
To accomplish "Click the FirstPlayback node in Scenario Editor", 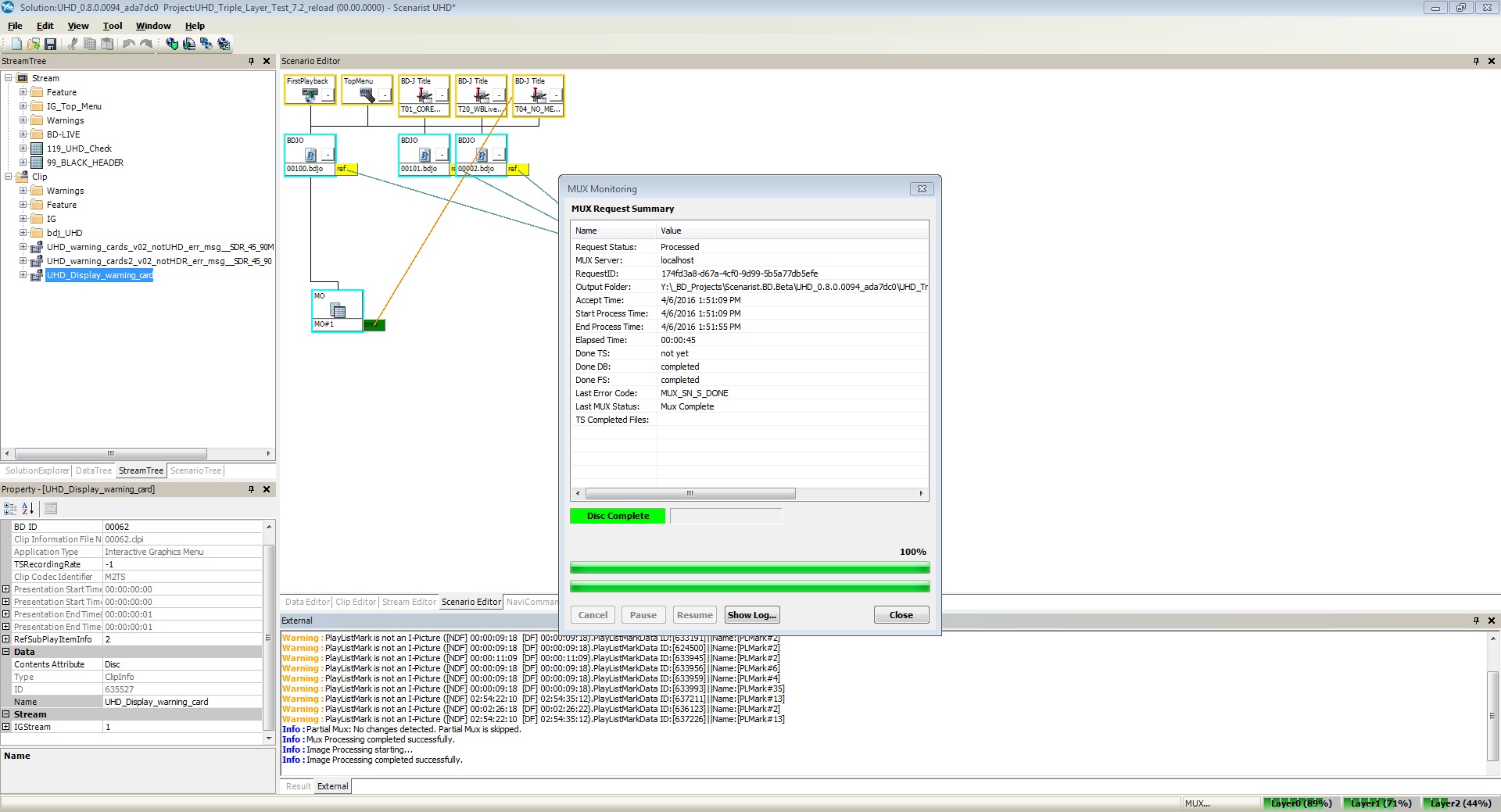I will click(310, 90).
